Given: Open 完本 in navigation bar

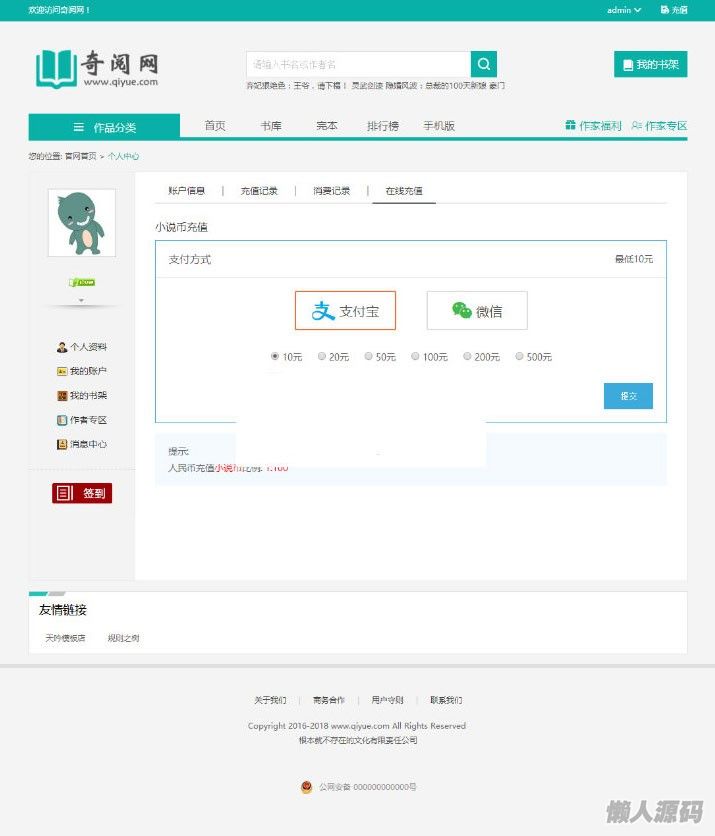Looking at the screenshot, I should (327, 126).
